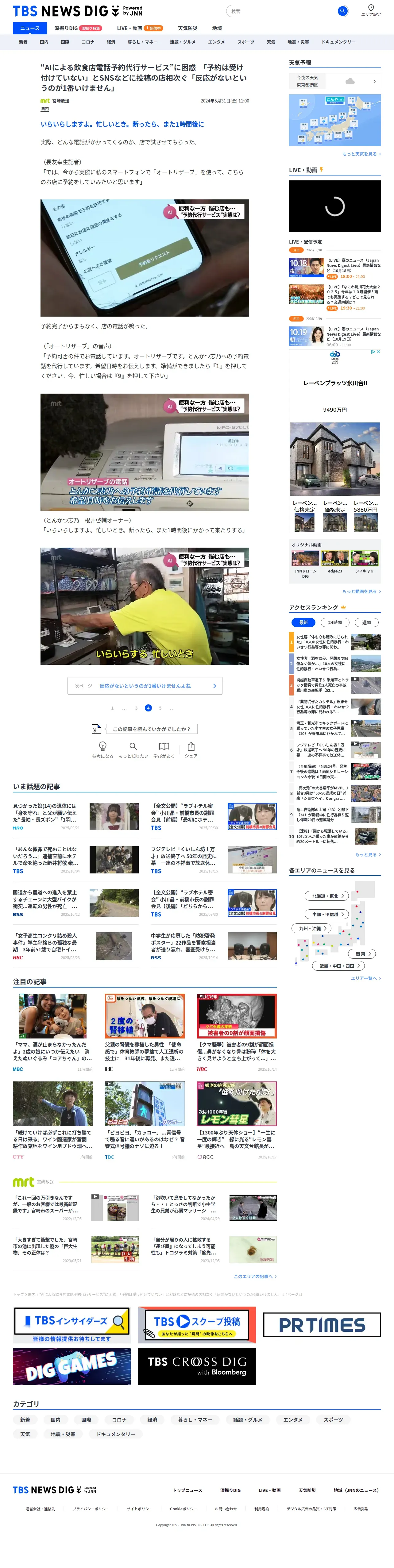Click into the 検索 search field
Image resolution: width=394 pixels, height=1568 pixels.
[283, 11]
